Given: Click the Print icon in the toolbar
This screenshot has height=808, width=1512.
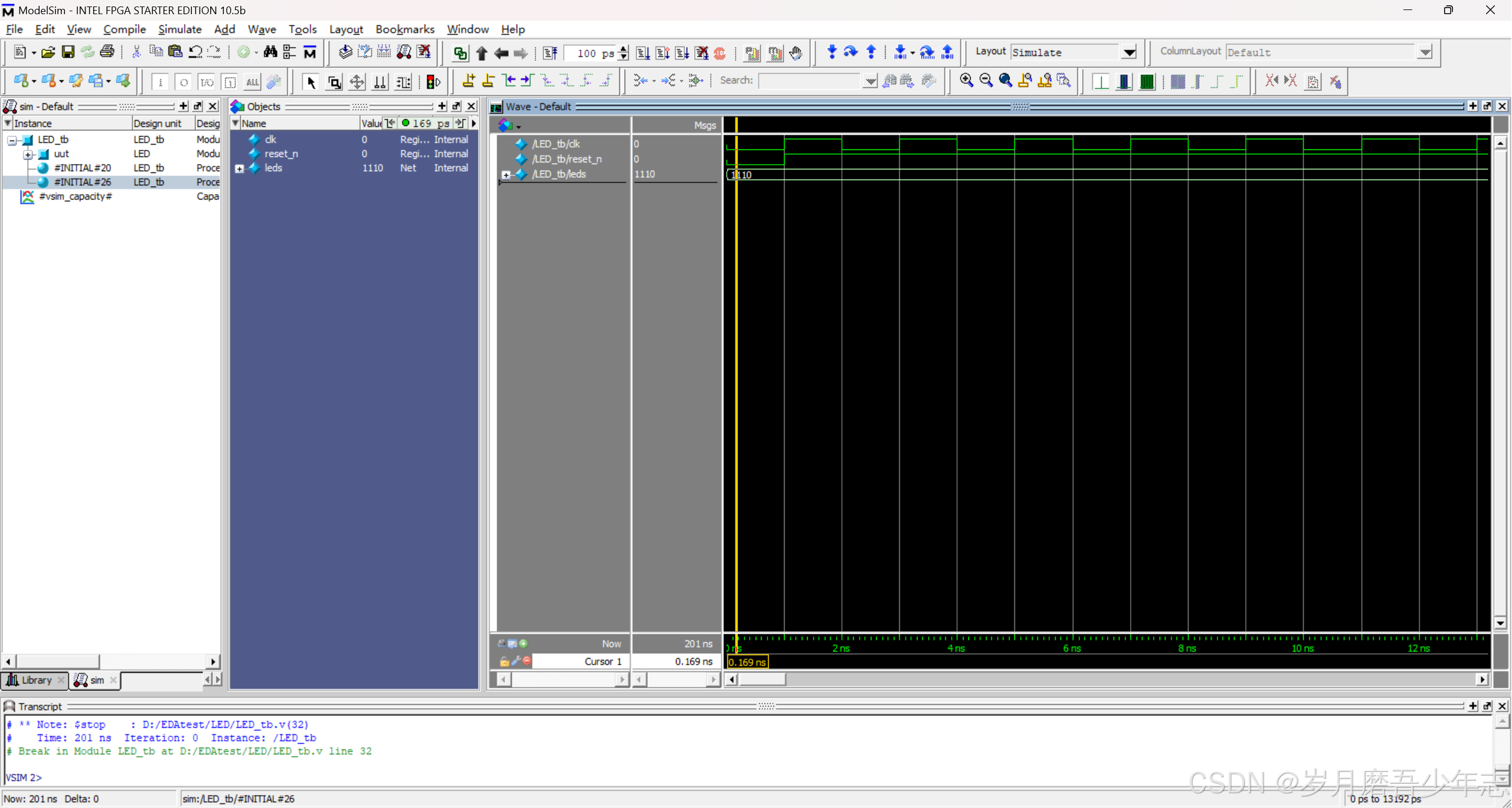Looking at the screenshot, I should click(x=107, y=53).
